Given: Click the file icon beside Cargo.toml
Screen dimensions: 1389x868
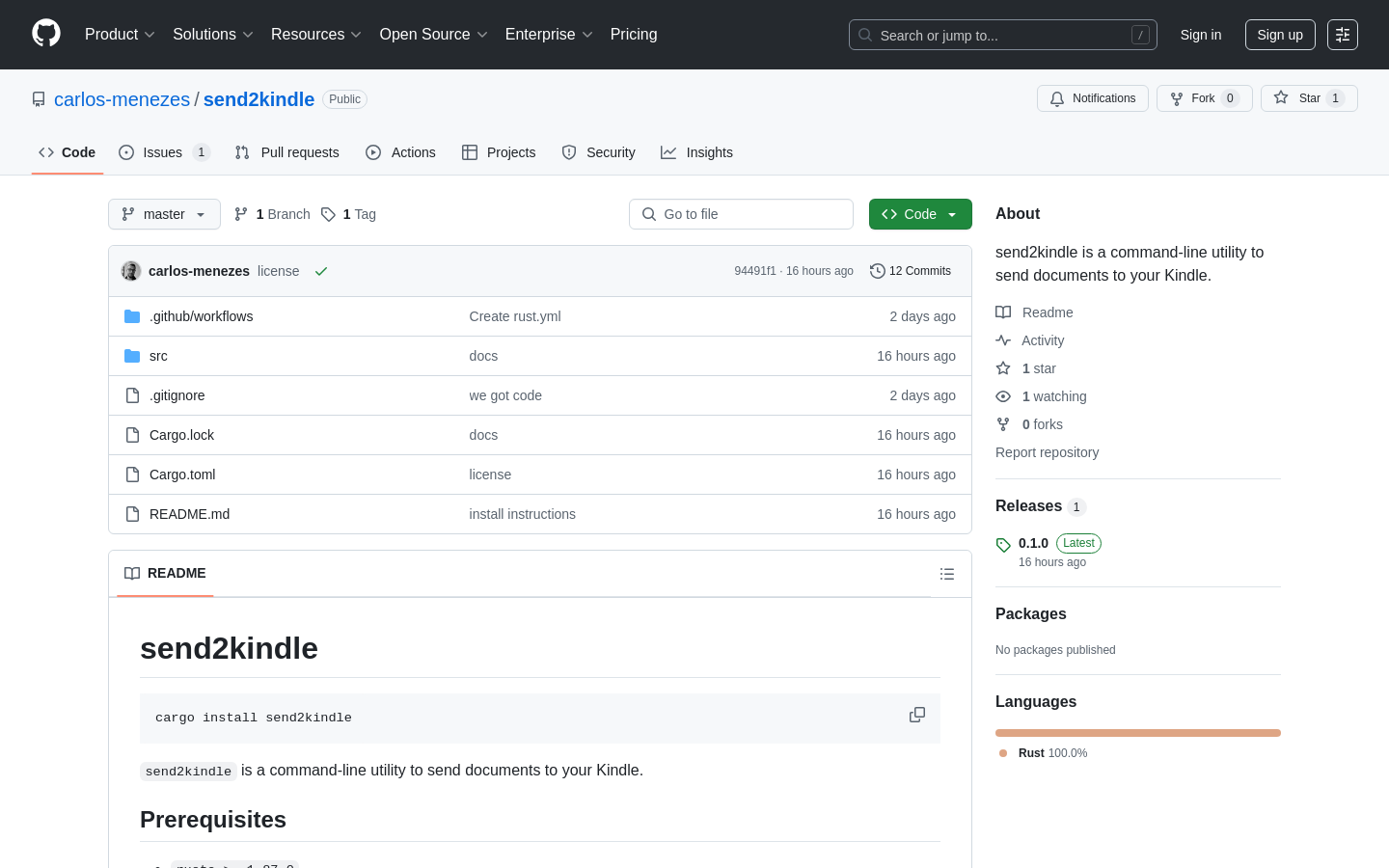Looking at the screenshot, I should [132, 475].
